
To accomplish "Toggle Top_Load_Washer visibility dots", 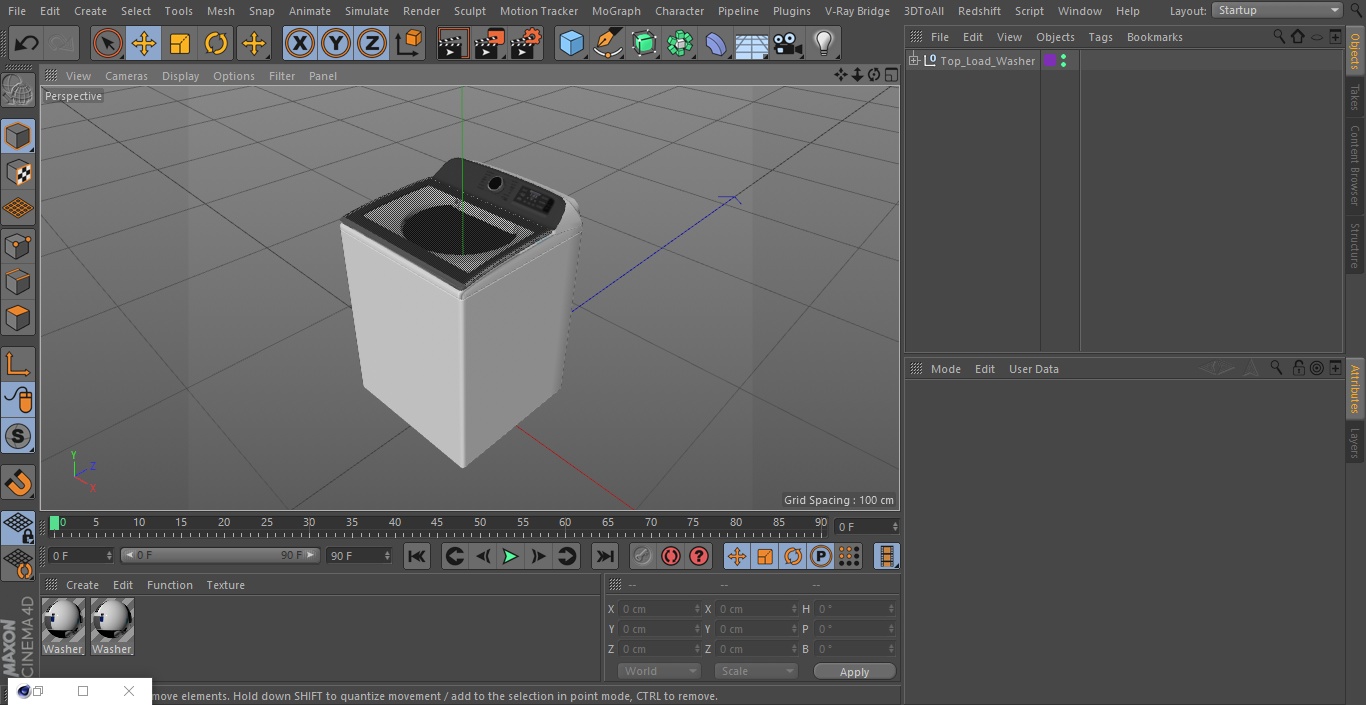I will click(1063, 61).
